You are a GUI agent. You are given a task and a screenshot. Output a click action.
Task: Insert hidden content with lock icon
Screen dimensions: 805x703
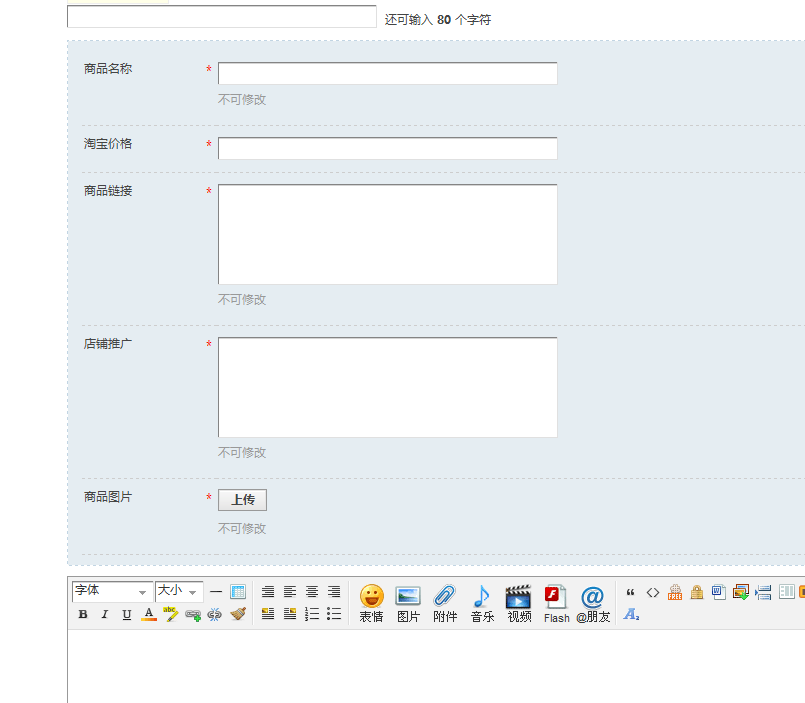697,592
